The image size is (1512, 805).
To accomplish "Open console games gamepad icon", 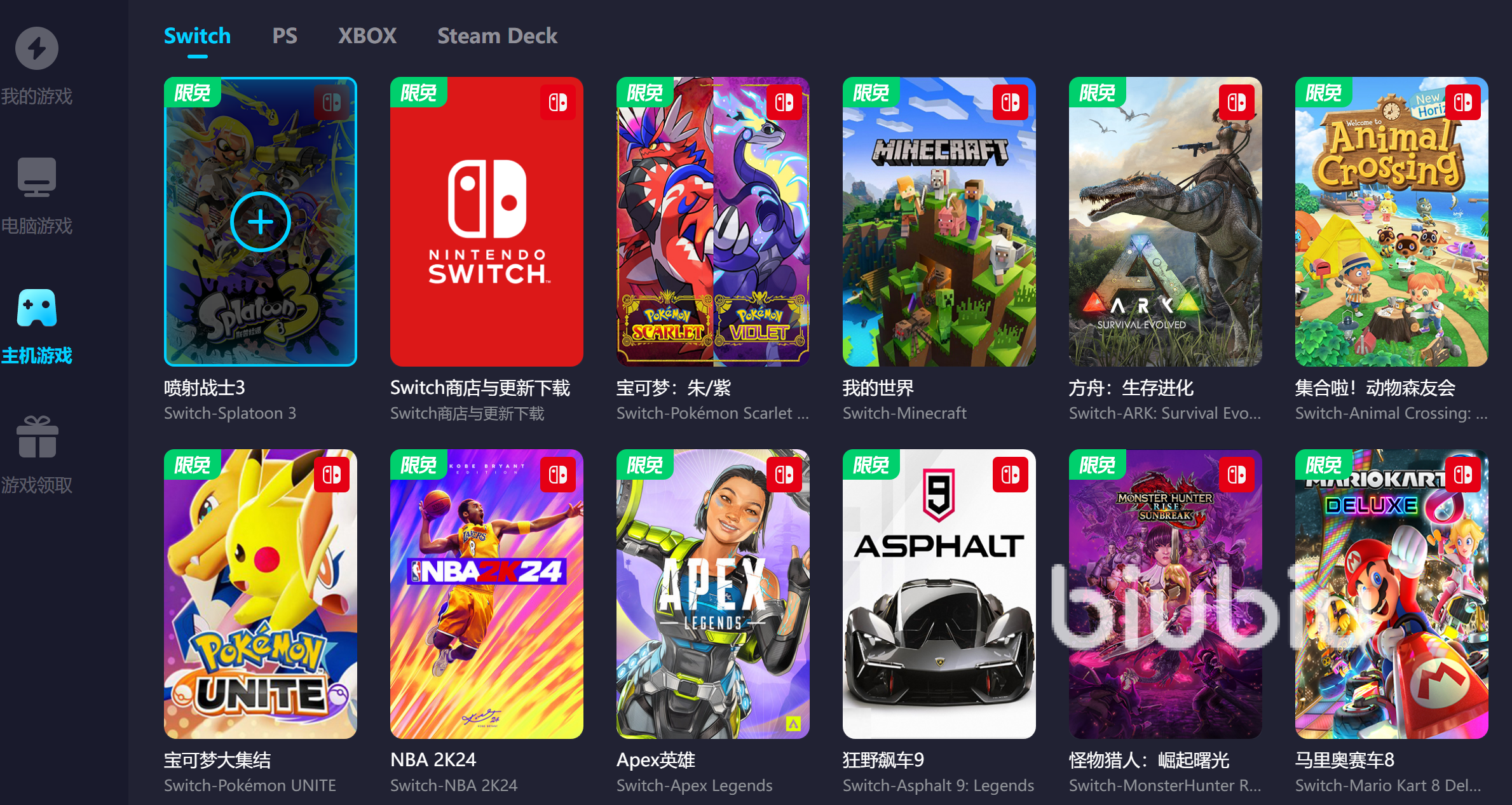I will point(37,308).
